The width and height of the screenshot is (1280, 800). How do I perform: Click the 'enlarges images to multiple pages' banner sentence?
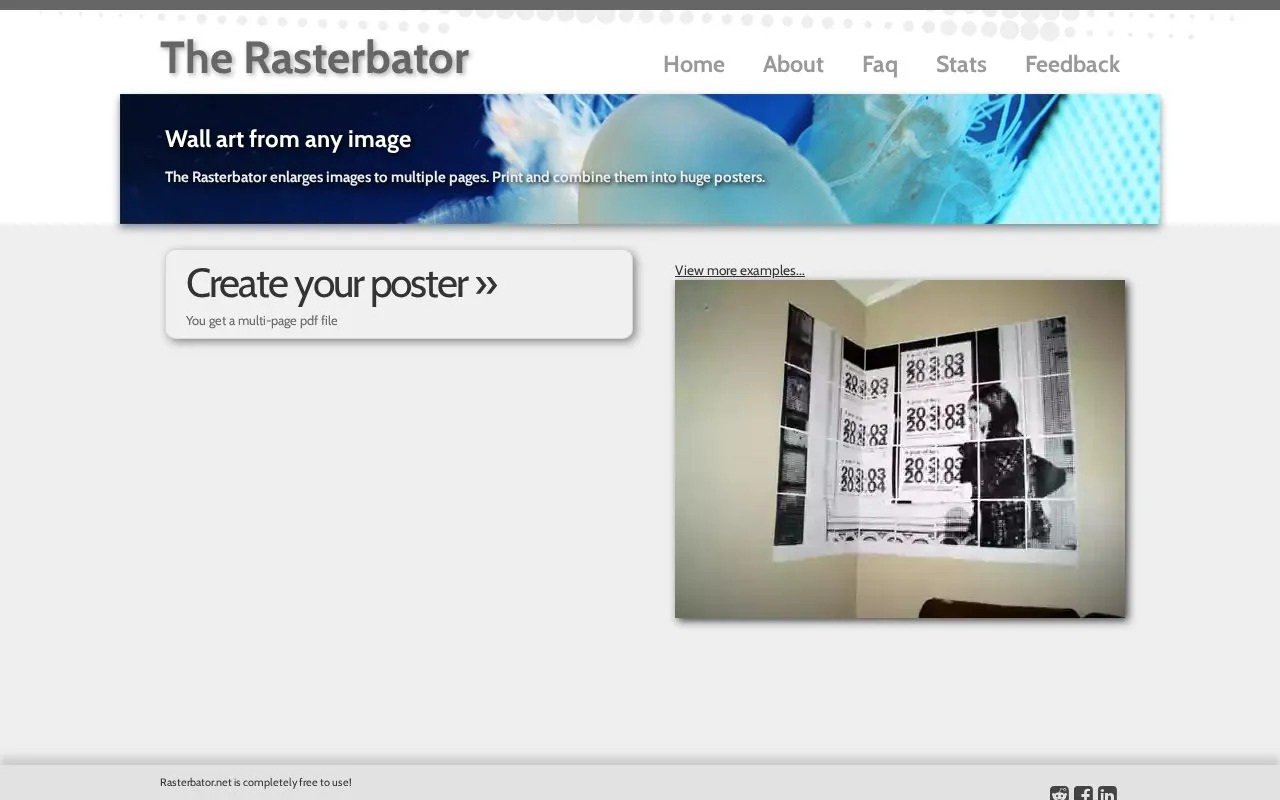[x=465, y=177]
